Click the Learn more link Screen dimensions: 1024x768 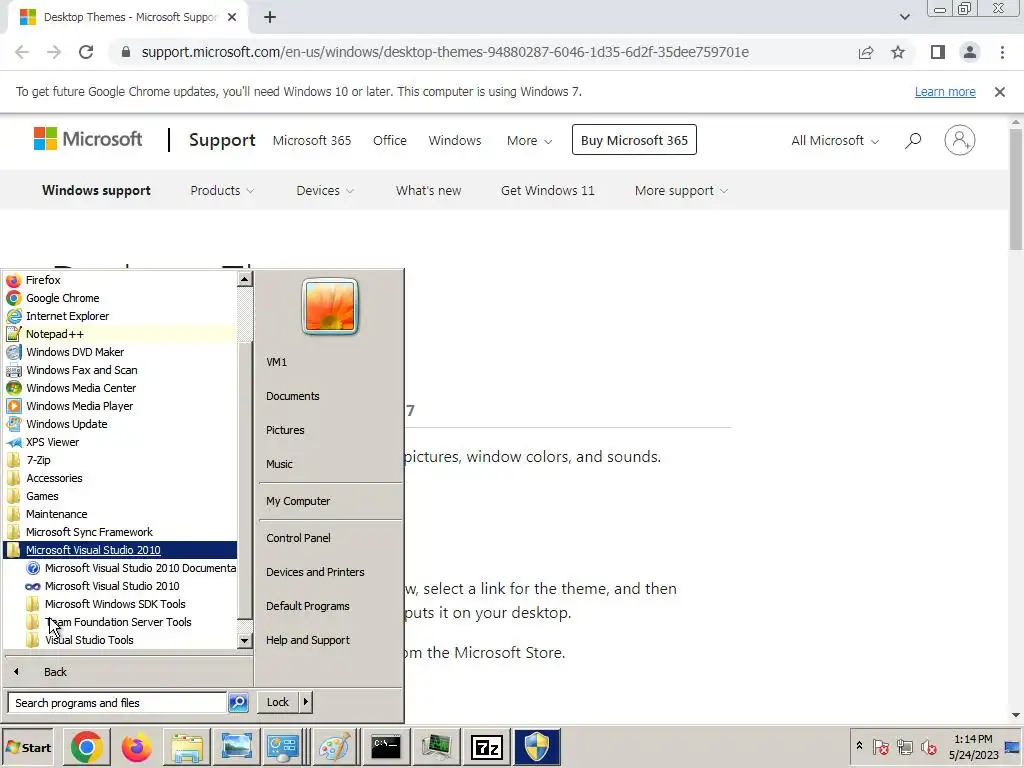click(945, 92)
